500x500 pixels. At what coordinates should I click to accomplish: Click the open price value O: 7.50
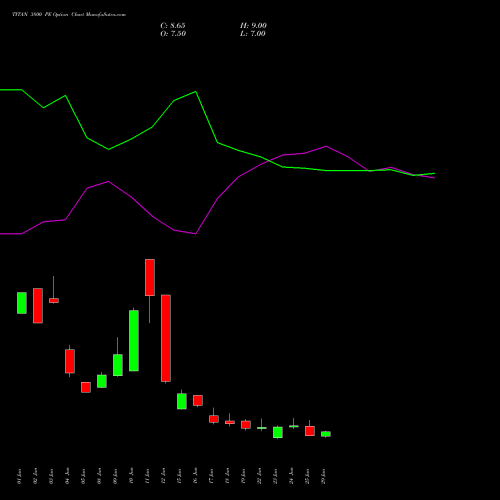click(173, 34)
